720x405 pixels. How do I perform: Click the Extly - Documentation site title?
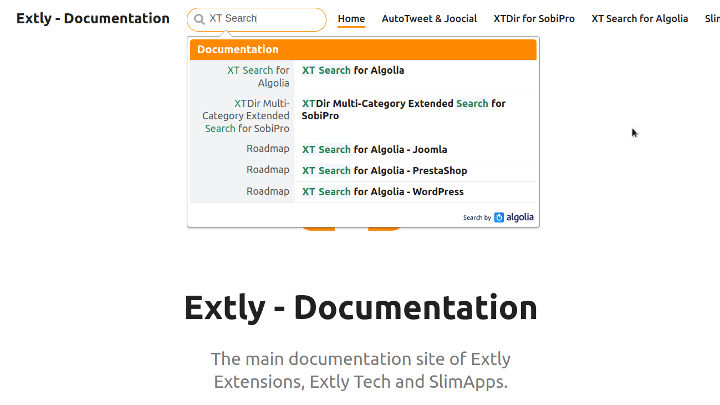click(x=93, y=18)
